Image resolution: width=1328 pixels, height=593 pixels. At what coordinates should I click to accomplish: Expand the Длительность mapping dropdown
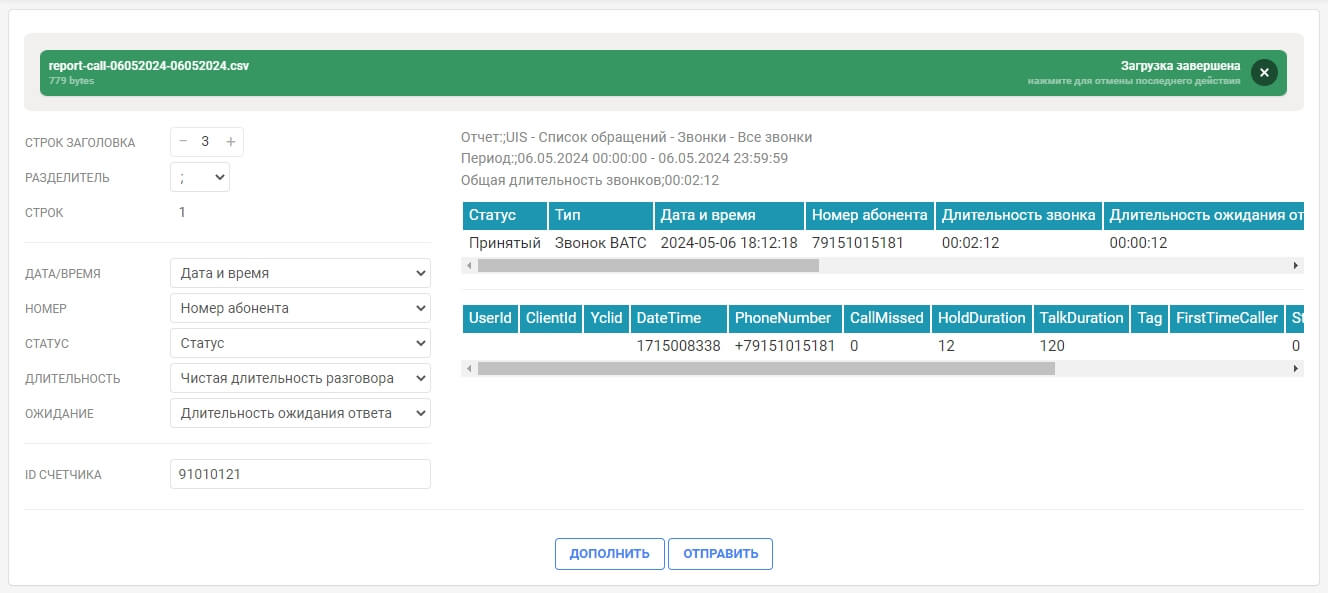pos(300,378)
